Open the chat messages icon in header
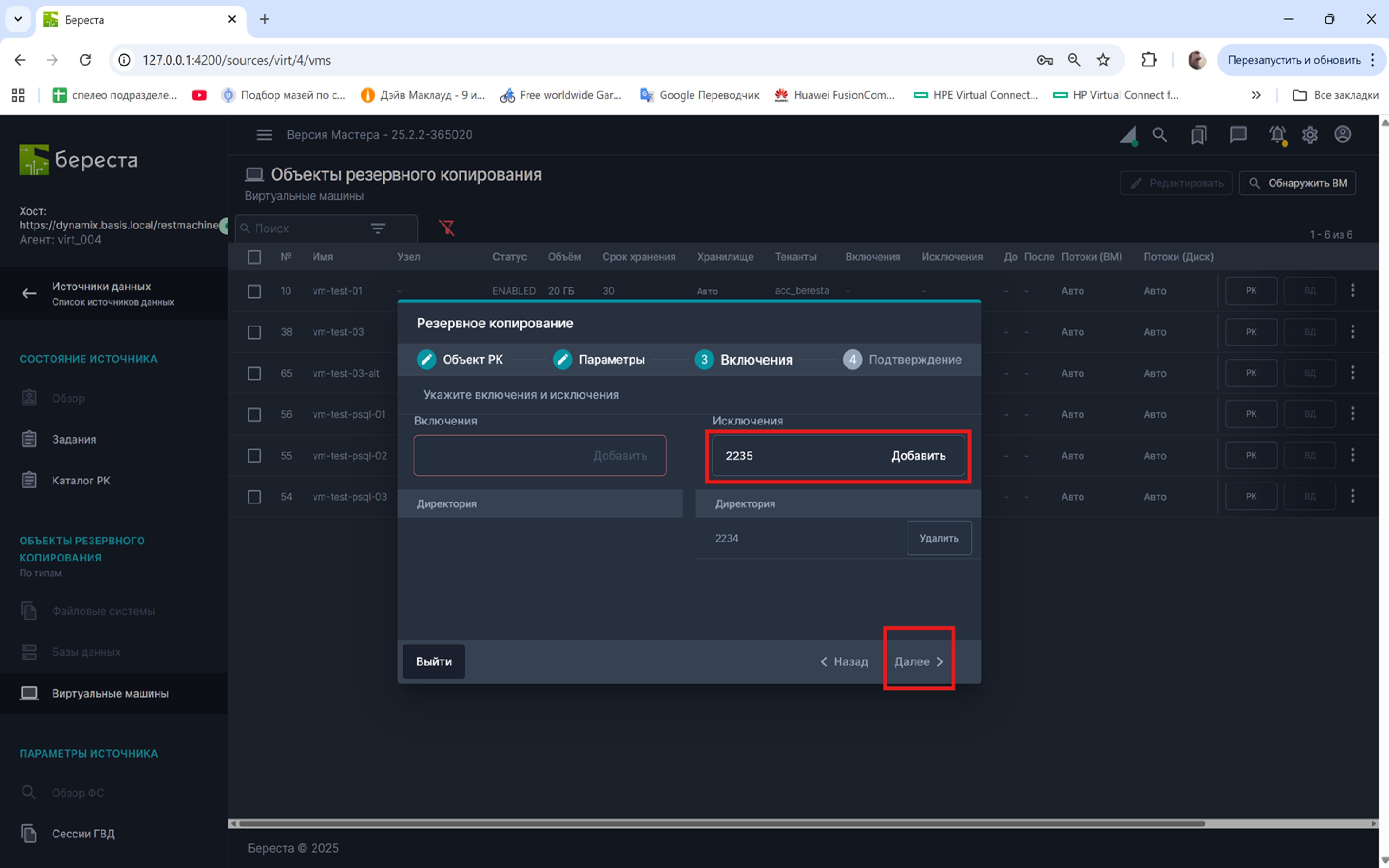The height and width of the screenshot is (868, 1389). point(1238,135)
